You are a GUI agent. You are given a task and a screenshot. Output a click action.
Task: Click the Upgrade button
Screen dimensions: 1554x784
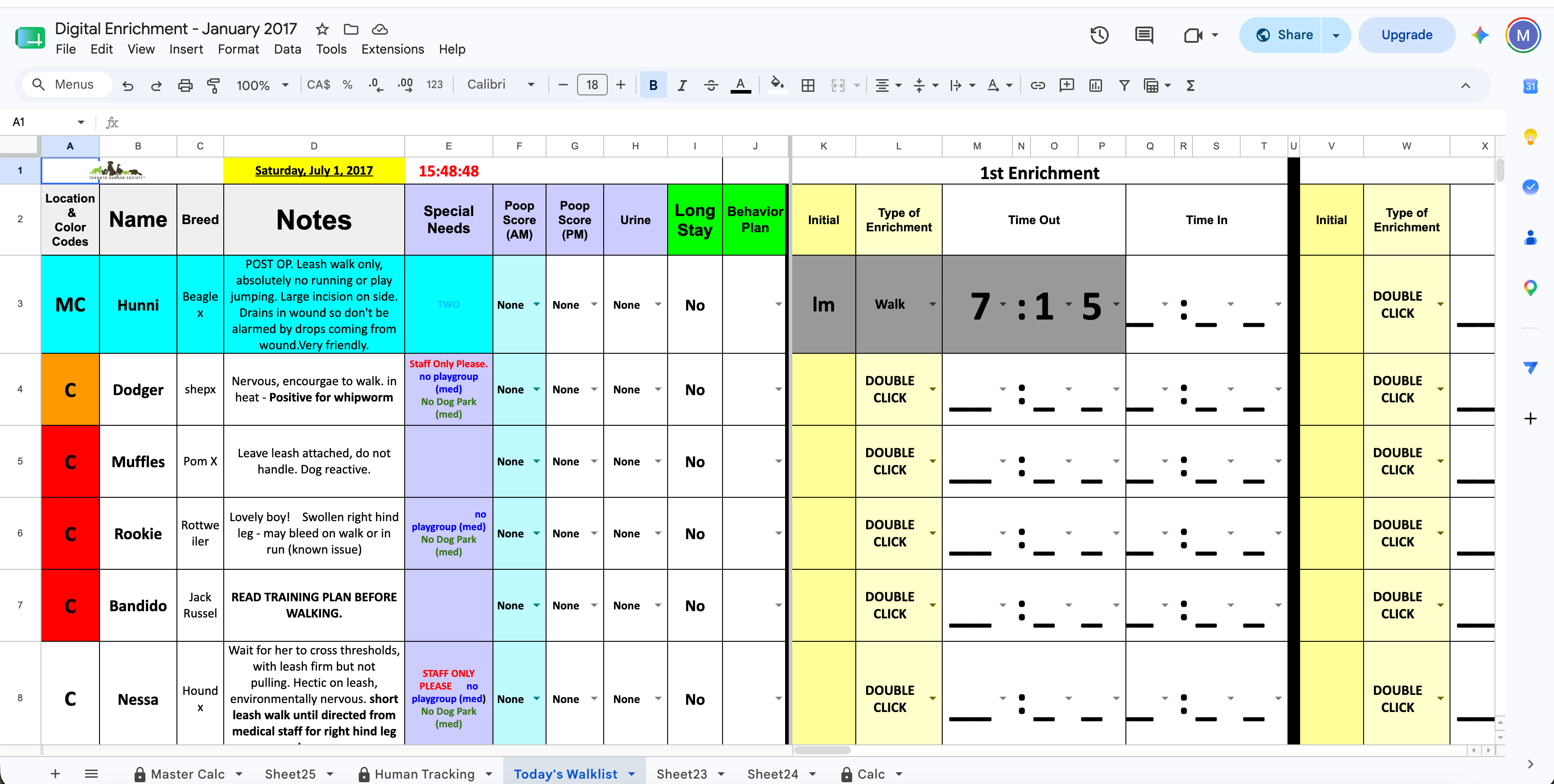[1406, 35]
